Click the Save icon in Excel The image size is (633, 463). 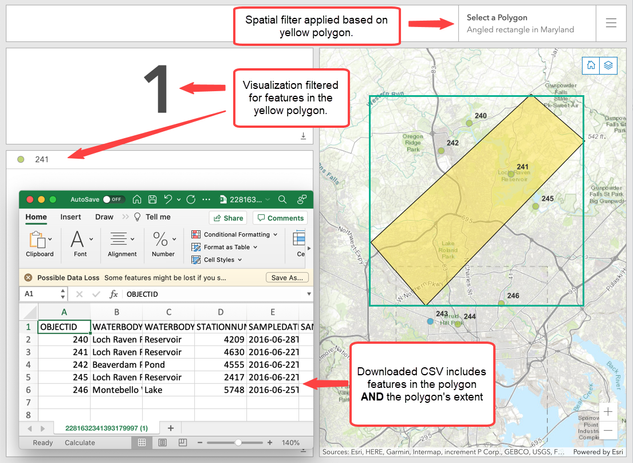point(152,199)
